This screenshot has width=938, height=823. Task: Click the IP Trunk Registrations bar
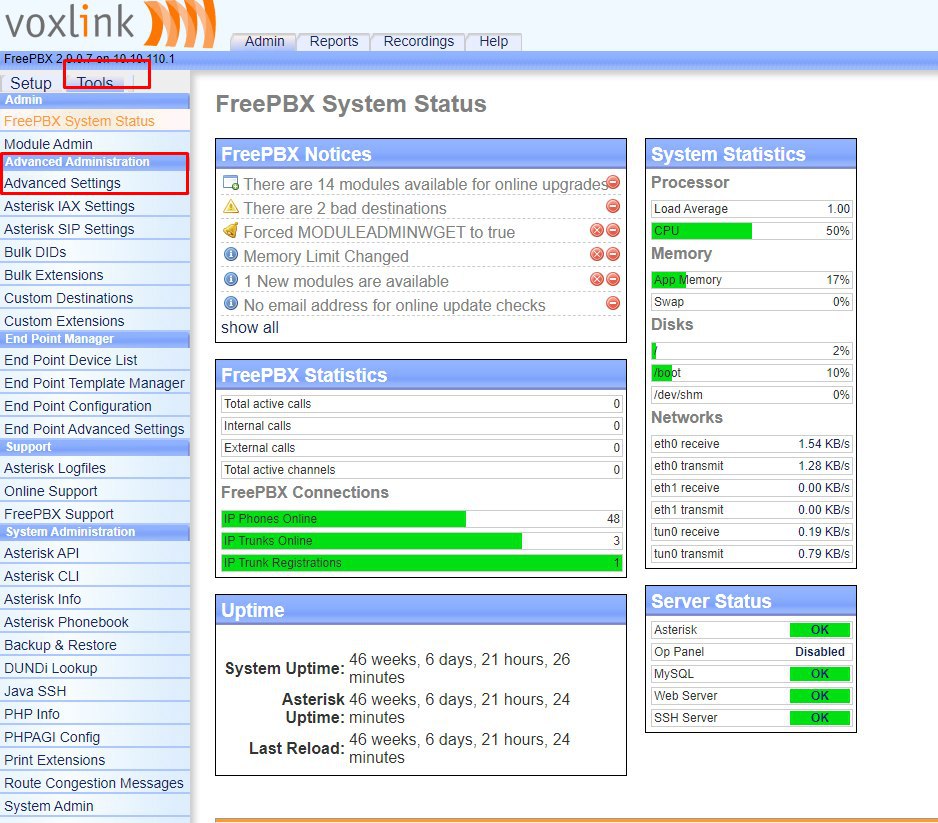point(421,563)
